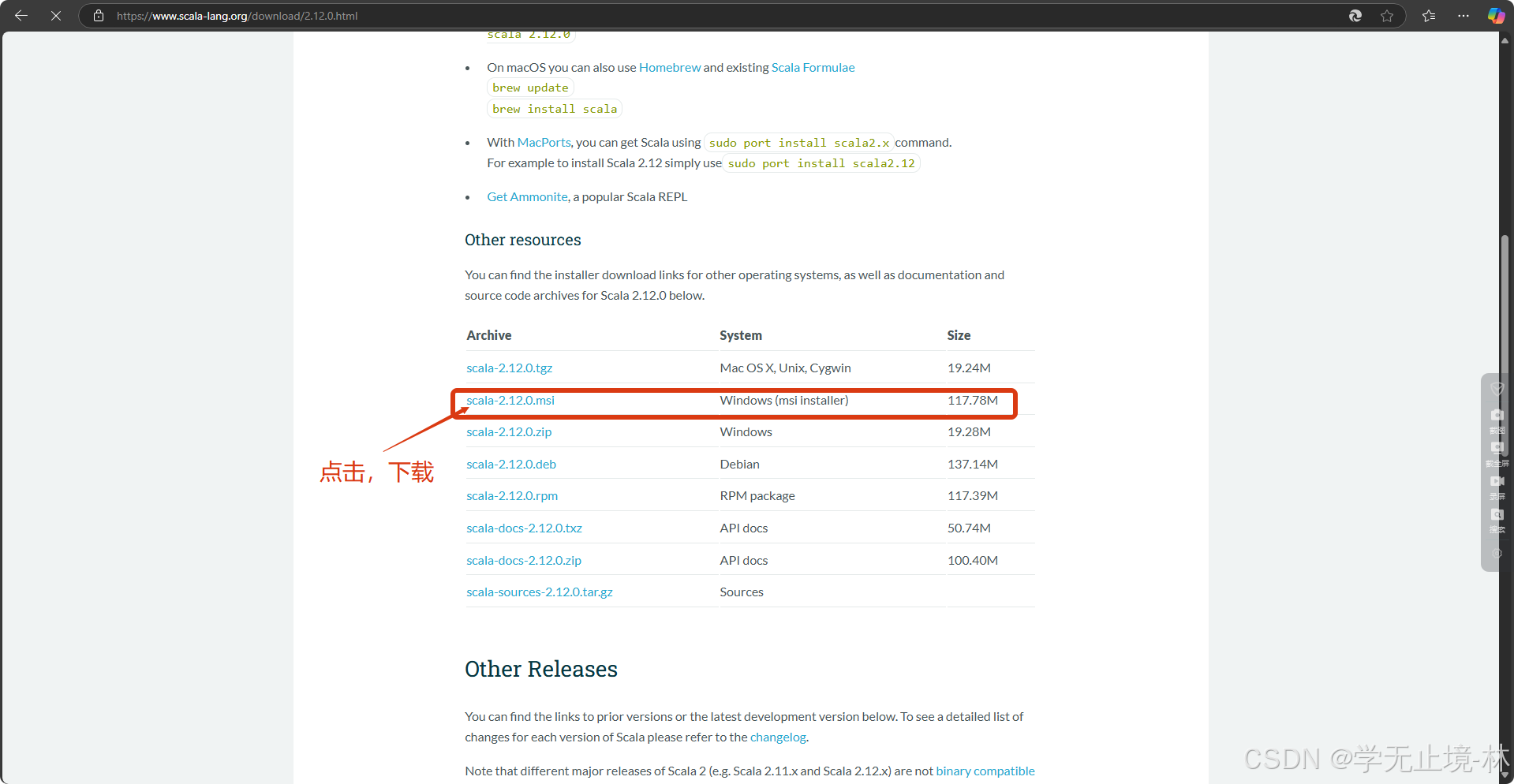
Task: Click the 'Sources' system cell
Action: [742, 592]
